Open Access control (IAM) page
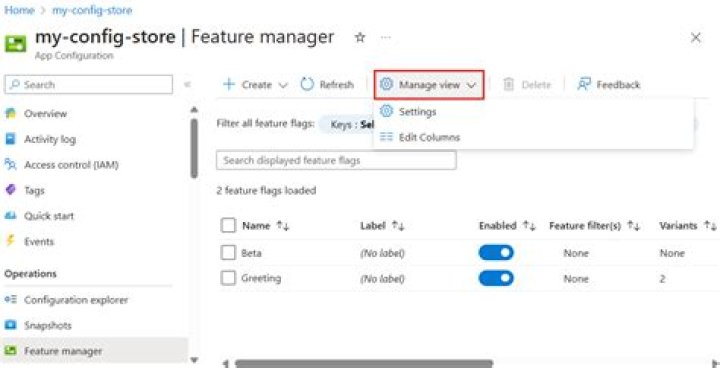The width and height of the screenshot is (720, 368). pos(71,164)
